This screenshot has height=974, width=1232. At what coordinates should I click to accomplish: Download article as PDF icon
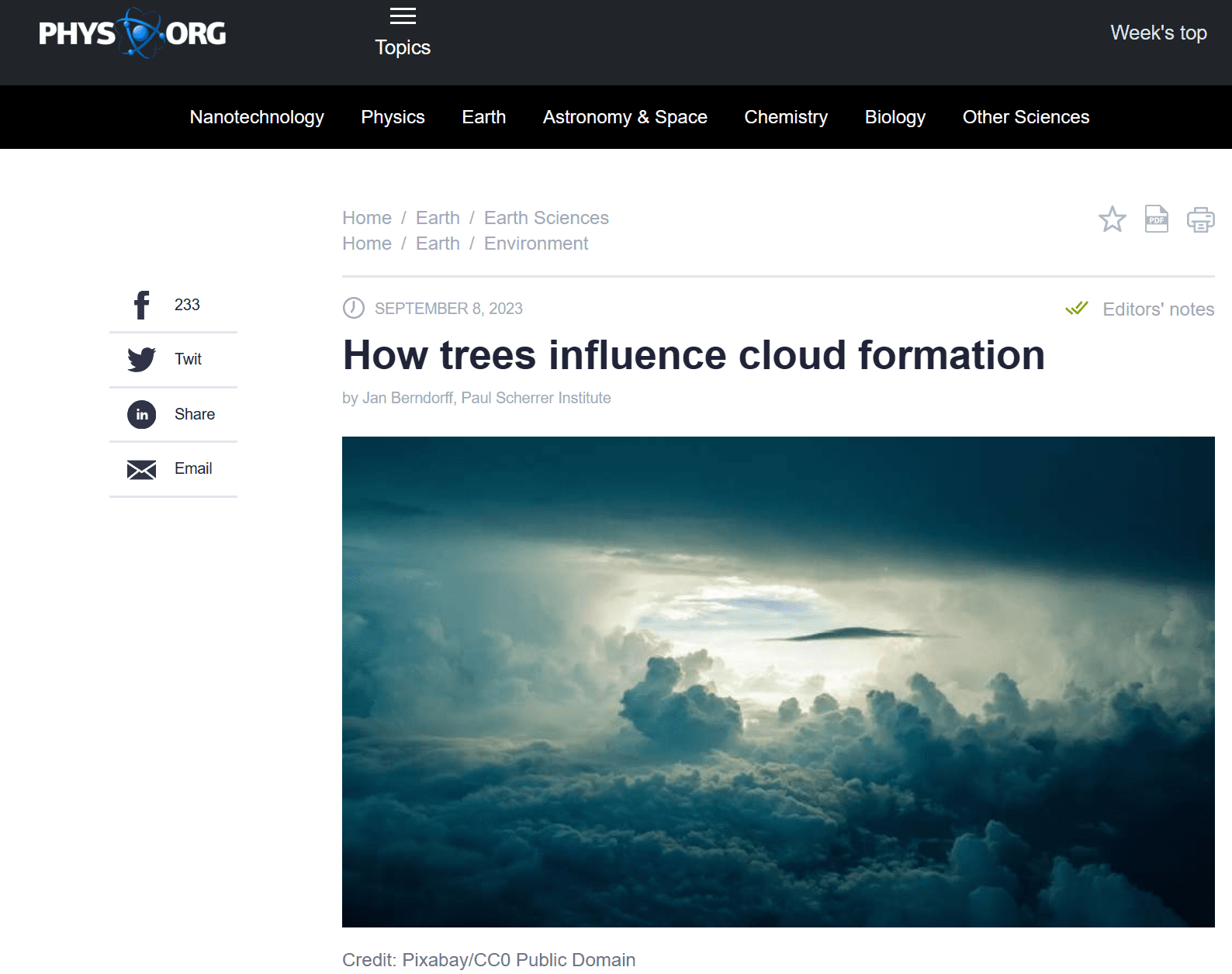(x=1156, y=219)
